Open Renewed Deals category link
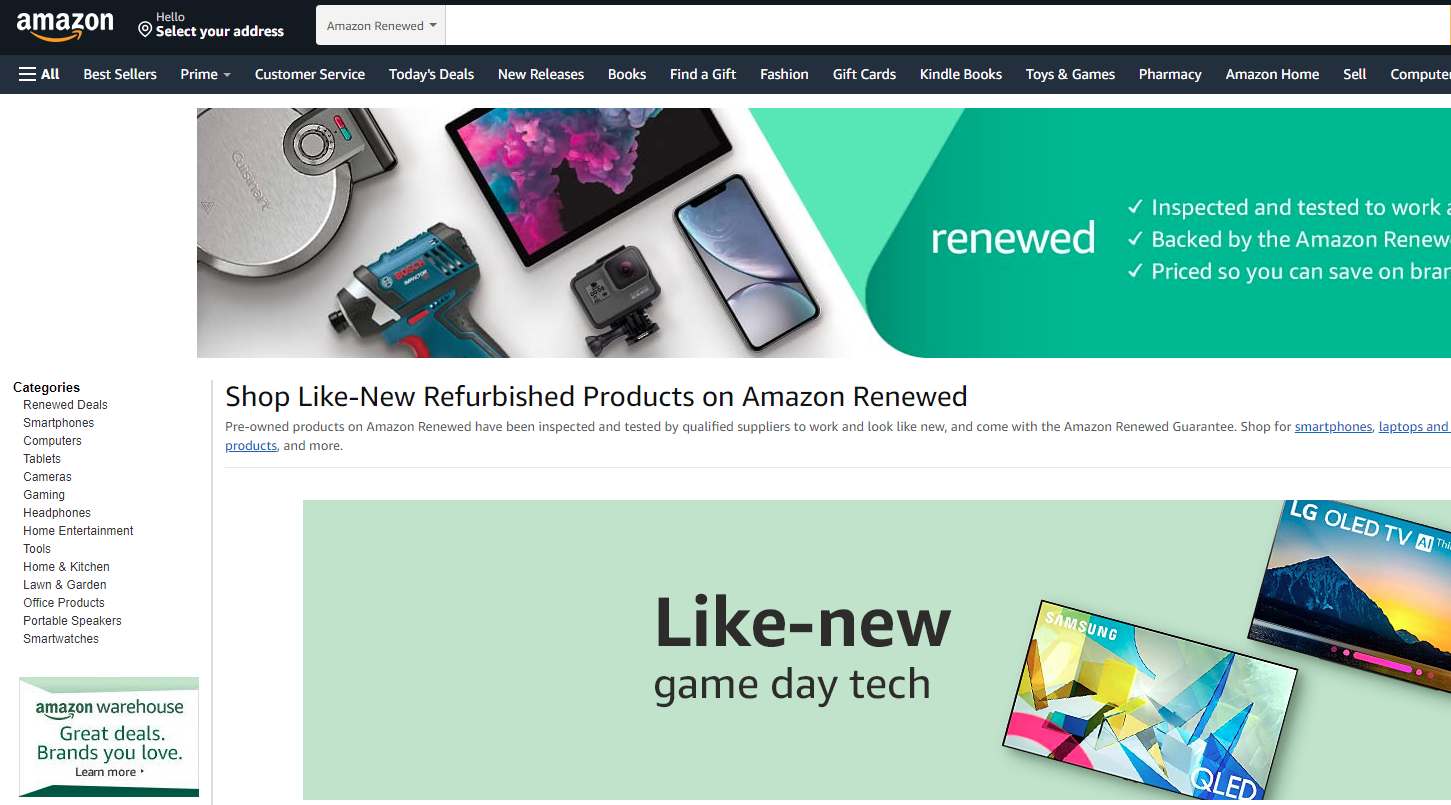The width and height of the screenshot is (1451, 805). click(x=65, y=405)
